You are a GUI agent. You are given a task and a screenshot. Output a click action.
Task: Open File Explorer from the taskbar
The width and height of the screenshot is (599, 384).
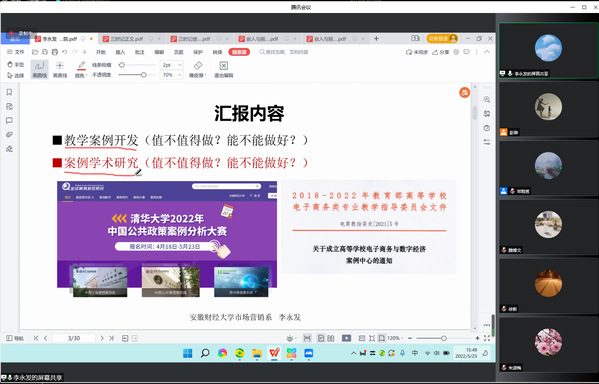(257, 353)
